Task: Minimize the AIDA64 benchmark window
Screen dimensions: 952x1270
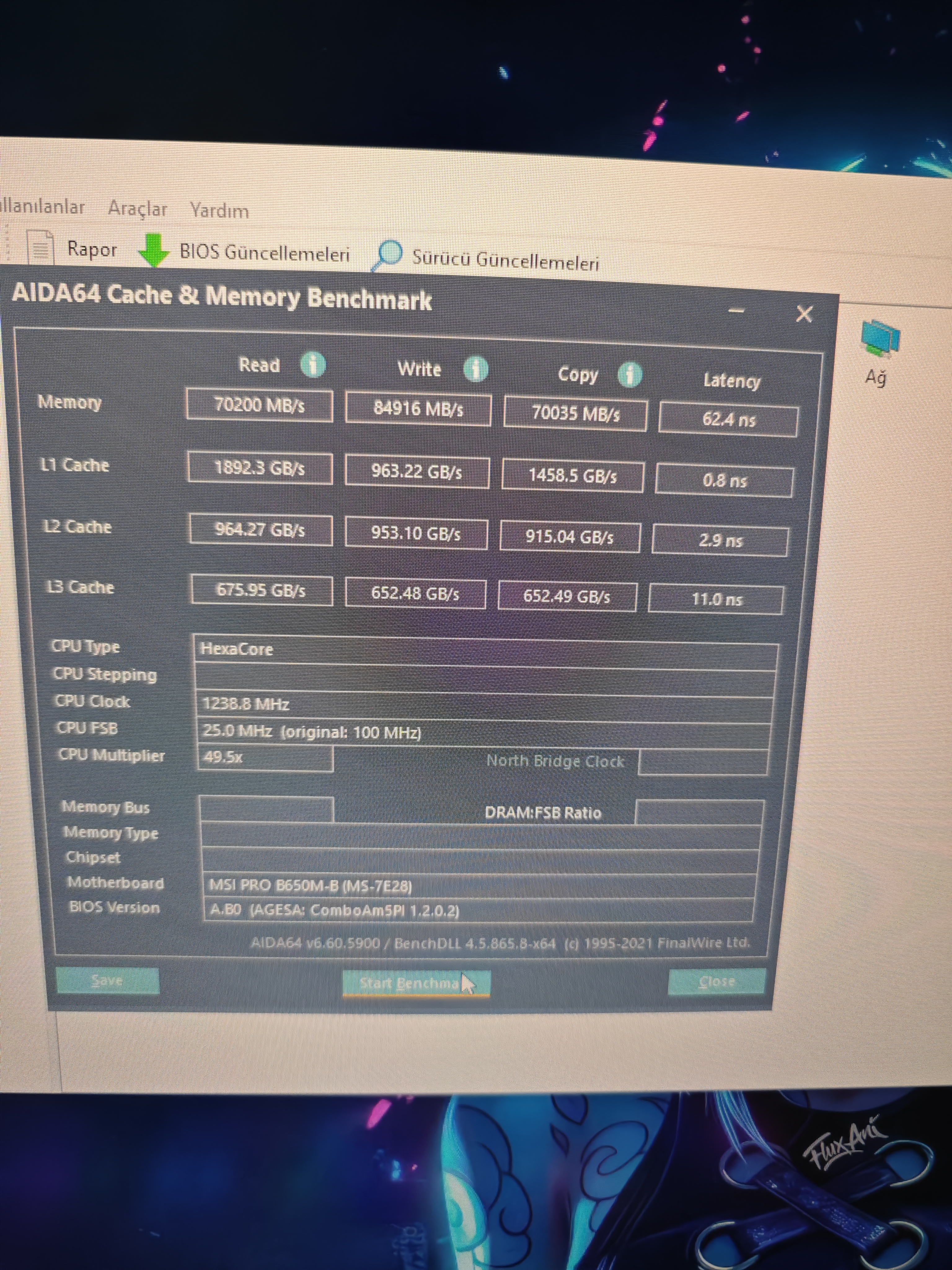Action: click(736, 311)
